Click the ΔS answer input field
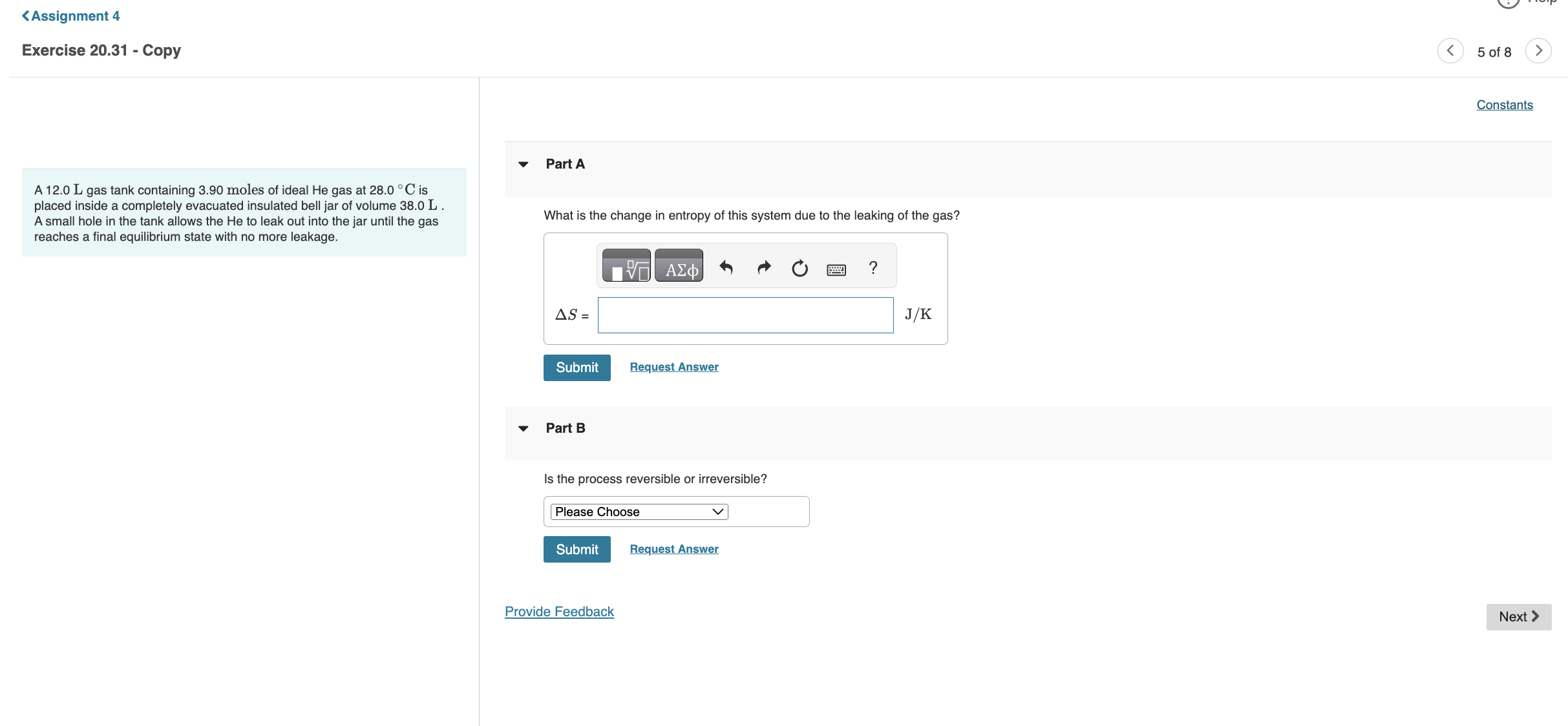The height and width of the screenshot is (726, 1568). [745, 315]
